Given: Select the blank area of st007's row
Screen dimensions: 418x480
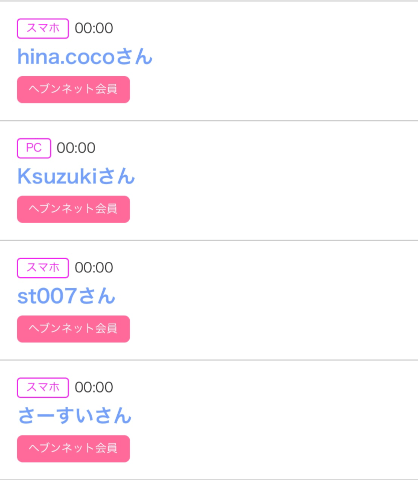Looking at the screenshot, I should click(x=273, y=300).
